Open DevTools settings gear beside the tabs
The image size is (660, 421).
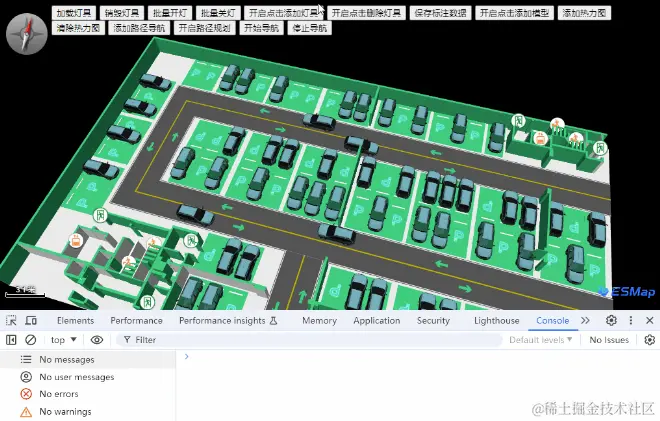[x=611, y=320]
